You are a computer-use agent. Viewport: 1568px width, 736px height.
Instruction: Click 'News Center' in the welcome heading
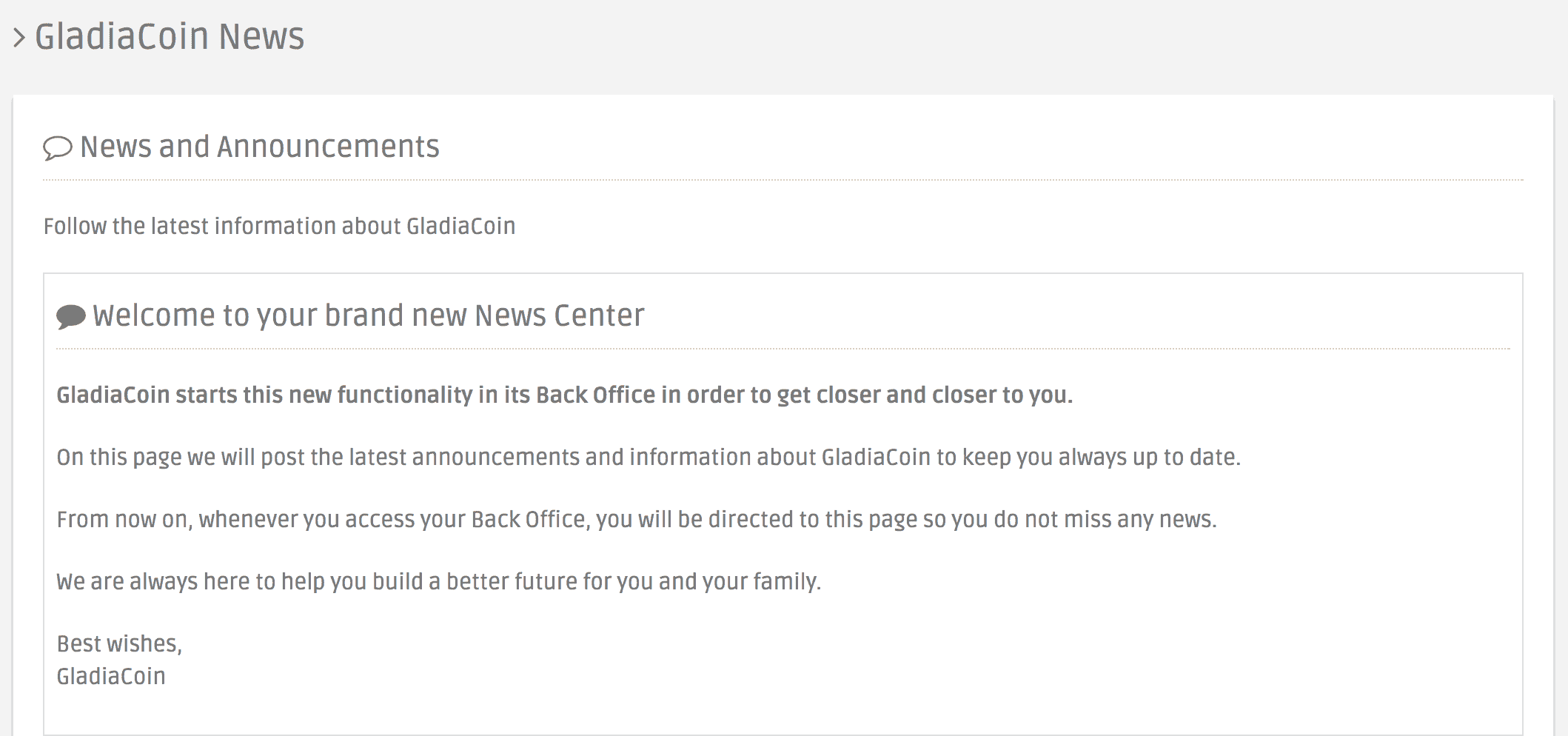click(x=560, y=315)
